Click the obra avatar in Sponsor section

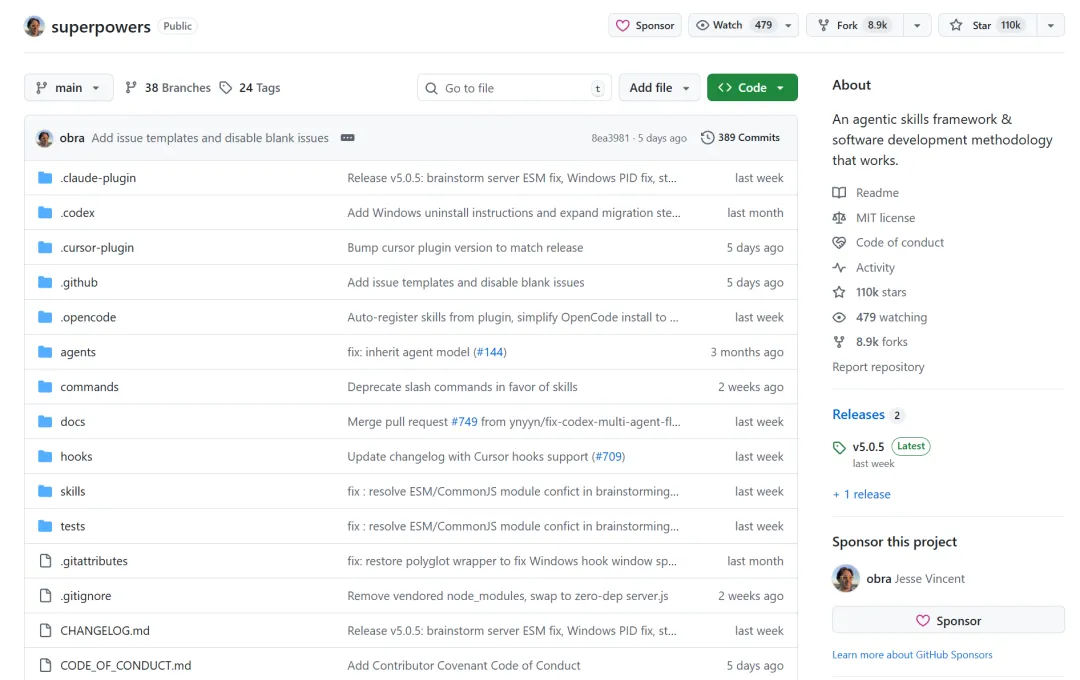pos(846,578)
